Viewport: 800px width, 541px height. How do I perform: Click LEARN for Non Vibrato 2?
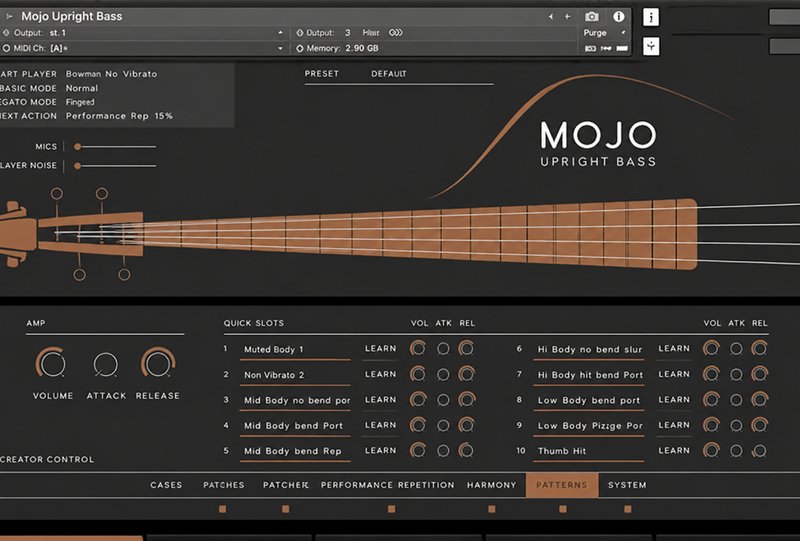[381, 374]
